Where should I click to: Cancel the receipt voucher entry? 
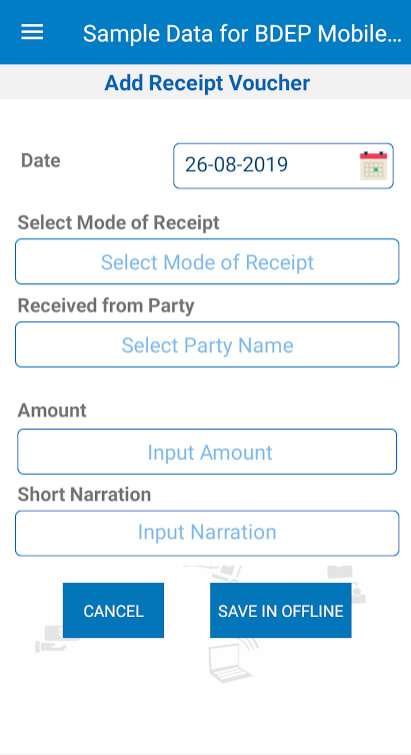point(113,611)
